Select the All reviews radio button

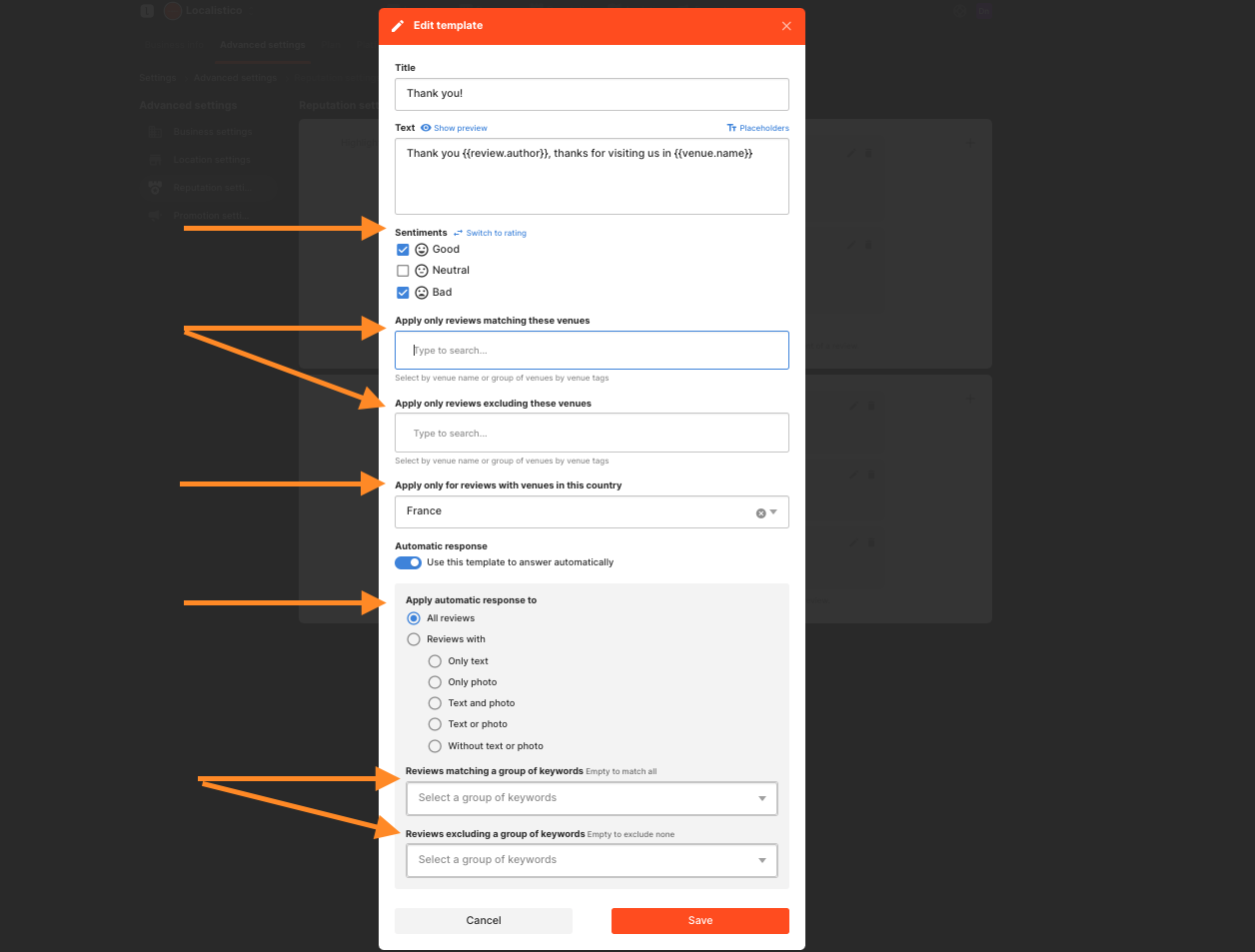(x=414, y=618)
